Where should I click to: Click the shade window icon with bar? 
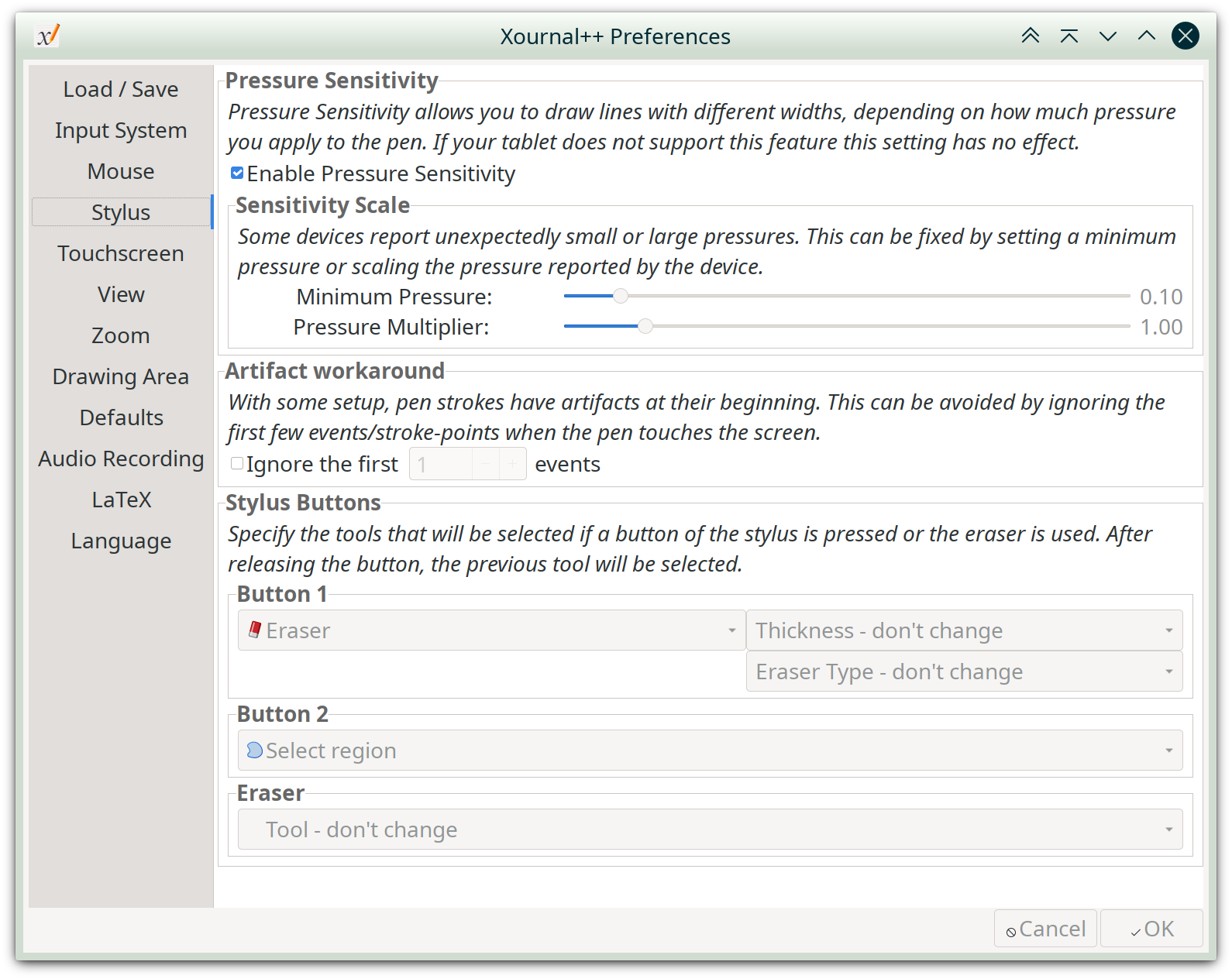(x=1069, y=36)
